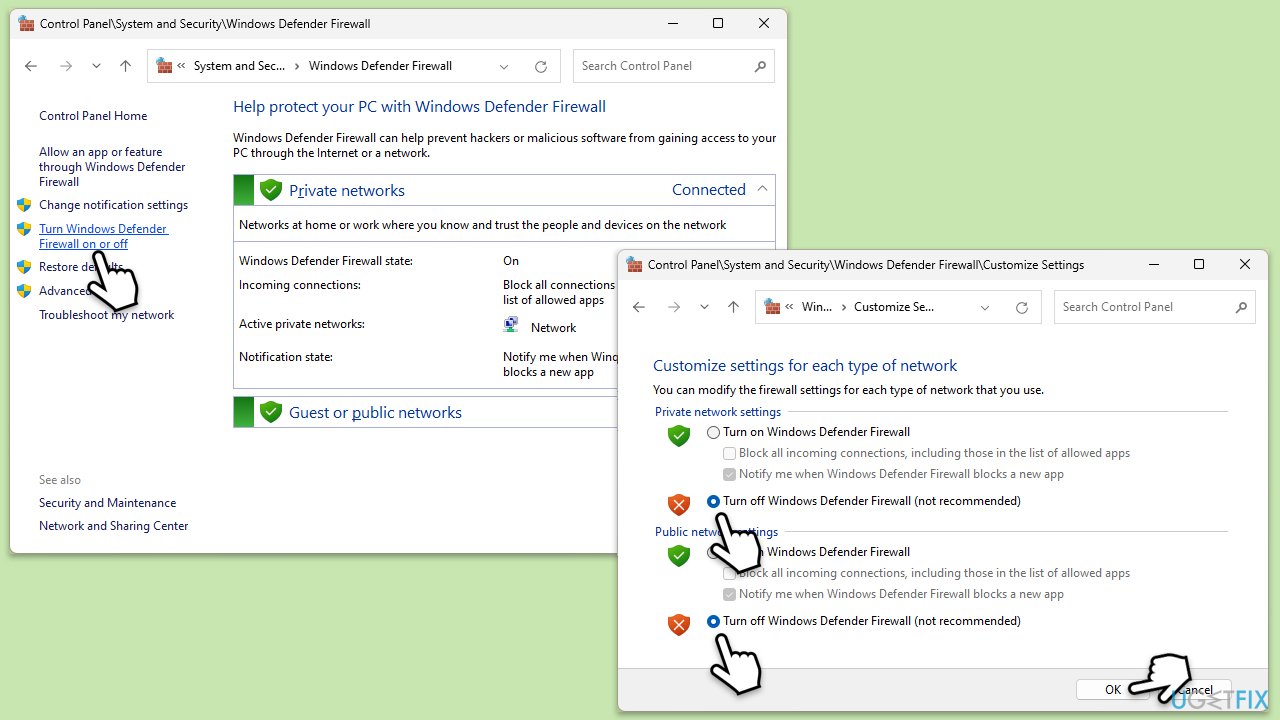Image resolution: width=1280 pixels, height=720 pixels.
Task: Toggle Notify me checkbox for public network
Action: pos(730,594)
